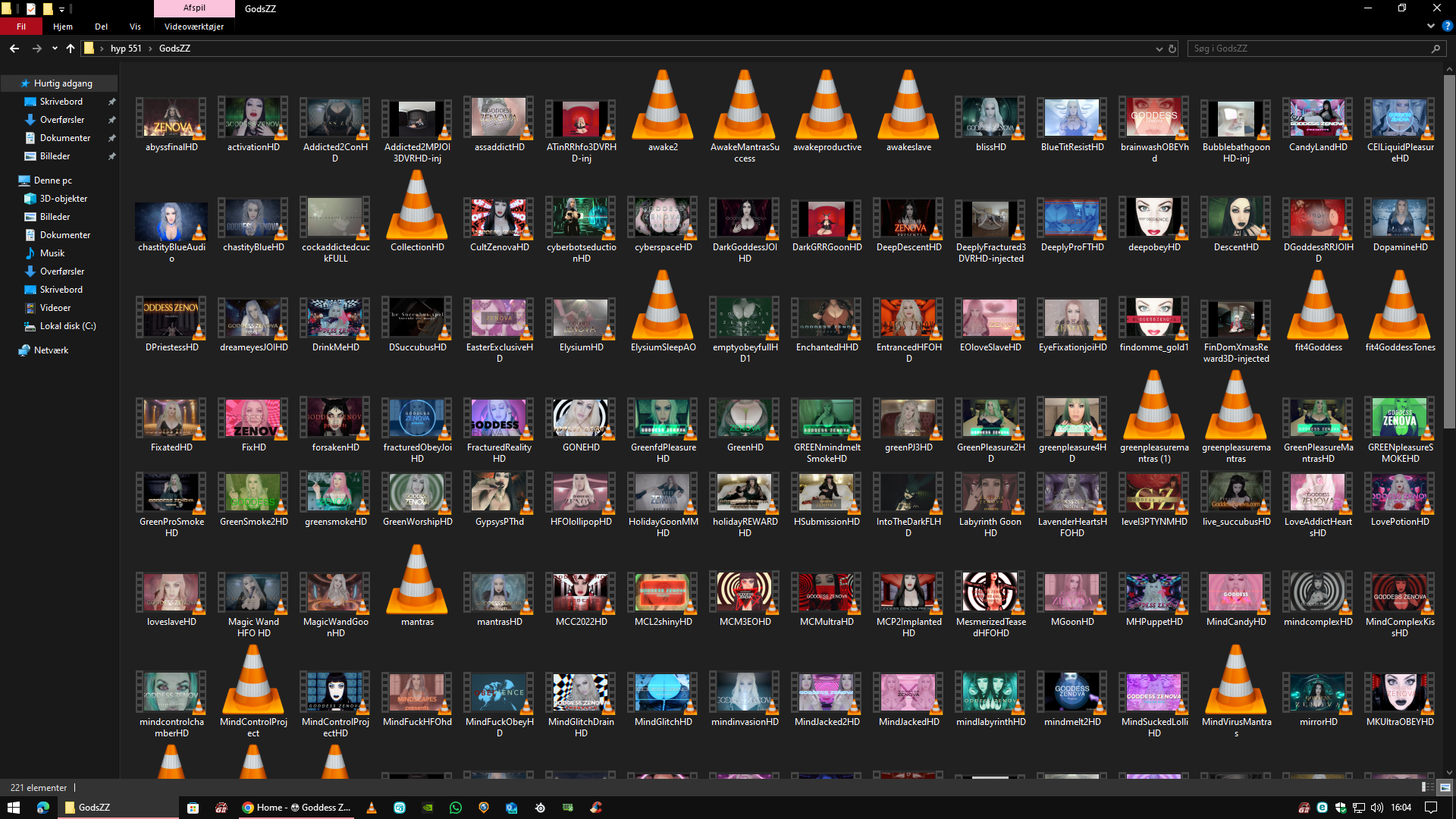This screenshot has width=1456, height=819.
Task: Open address bar history dropdown
Action: [x=1159, y=49]
